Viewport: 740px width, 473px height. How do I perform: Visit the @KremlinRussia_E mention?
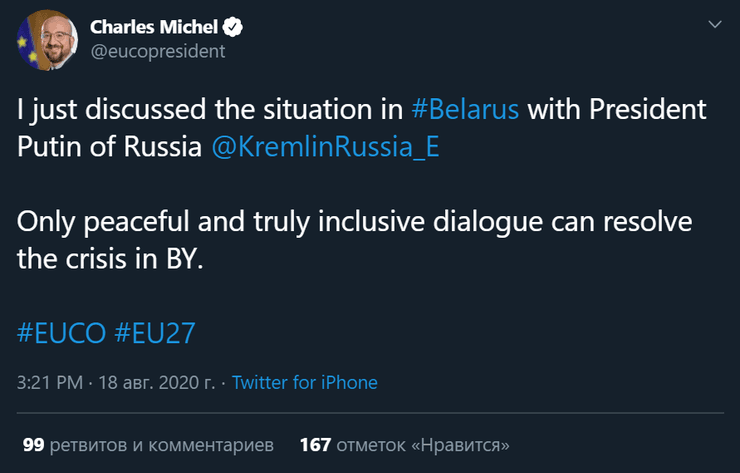coord(325,146)
